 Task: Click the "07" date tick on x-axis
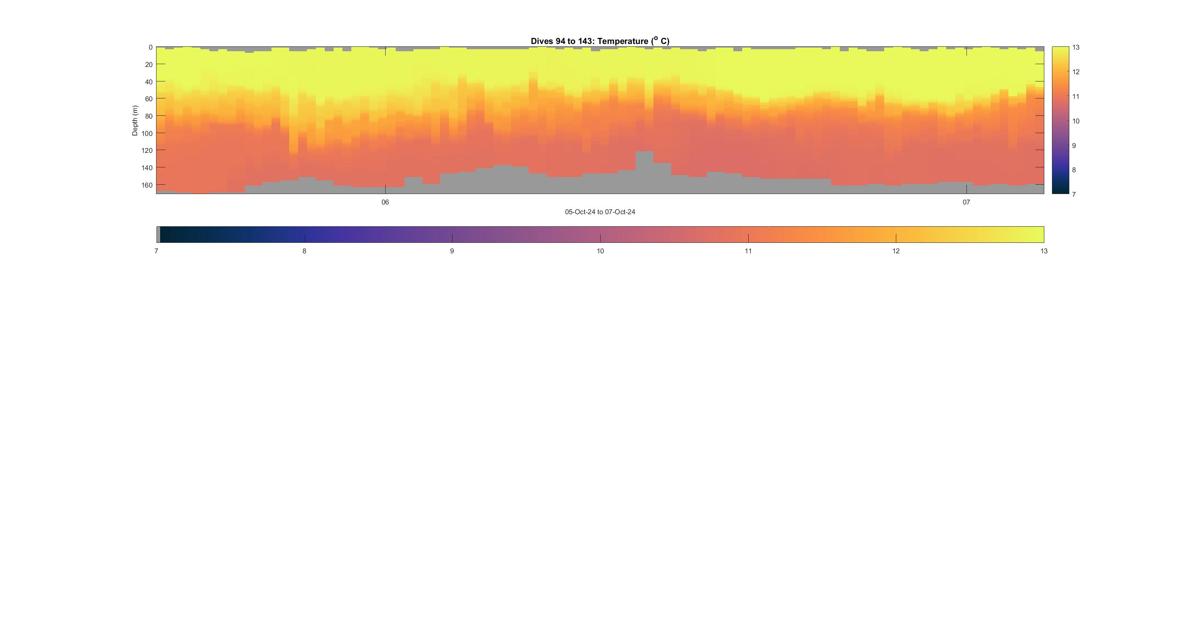click(966, 202)
